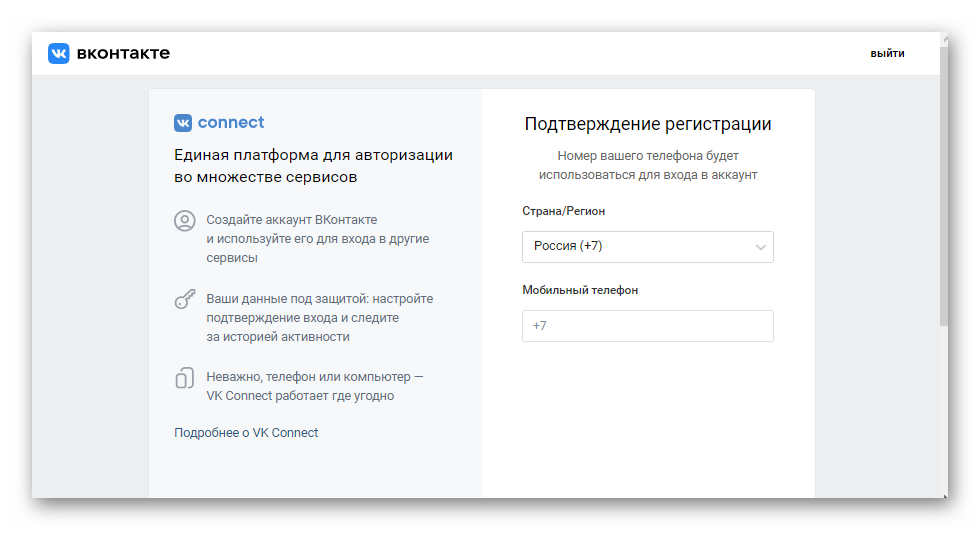This screenshot has height=534, width=980.
Task: Click the connect wordmark text
Action: coord(231,123)
